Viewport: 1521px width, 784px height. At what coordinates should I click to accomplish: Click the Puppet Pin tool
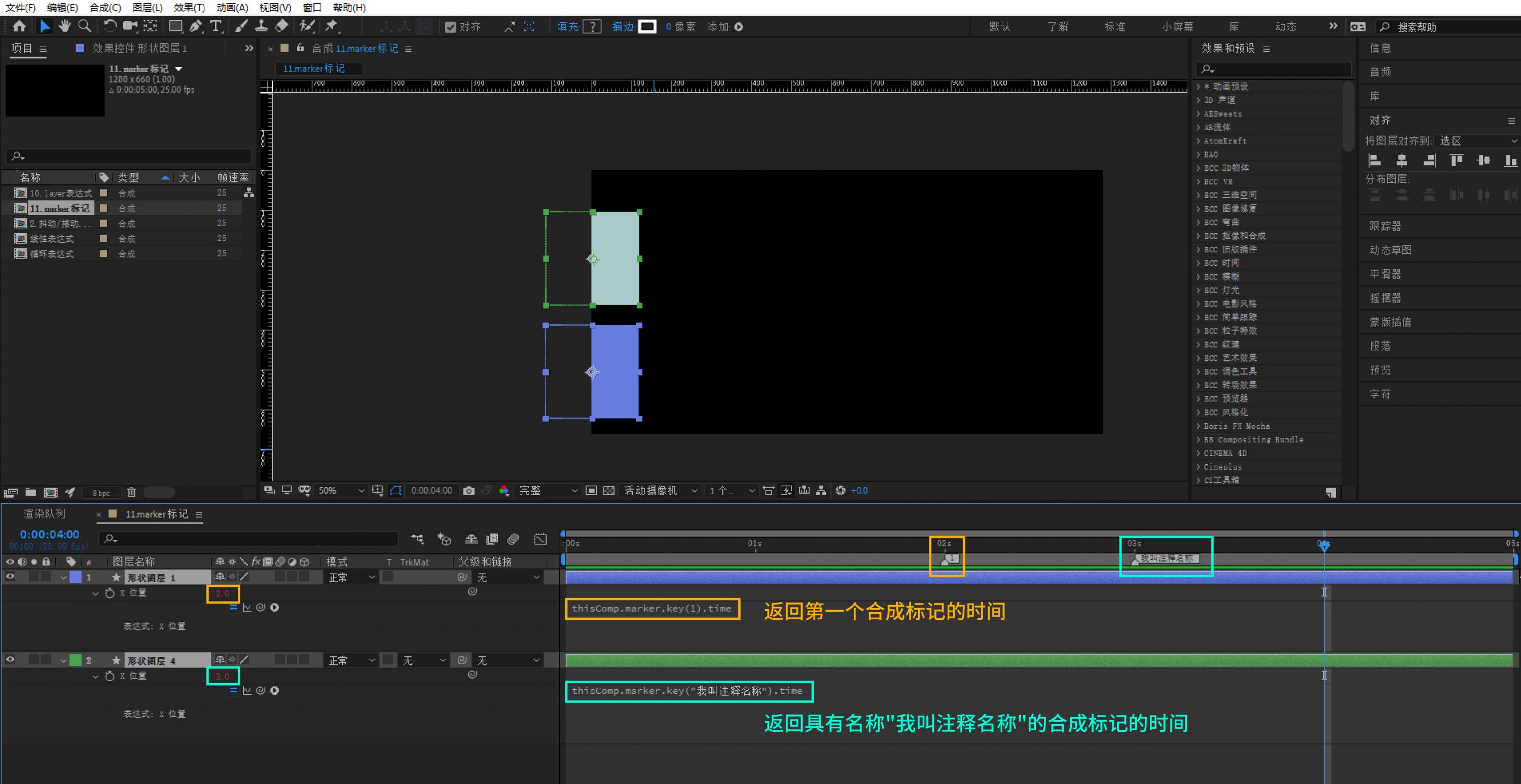(x=331, y=26)
